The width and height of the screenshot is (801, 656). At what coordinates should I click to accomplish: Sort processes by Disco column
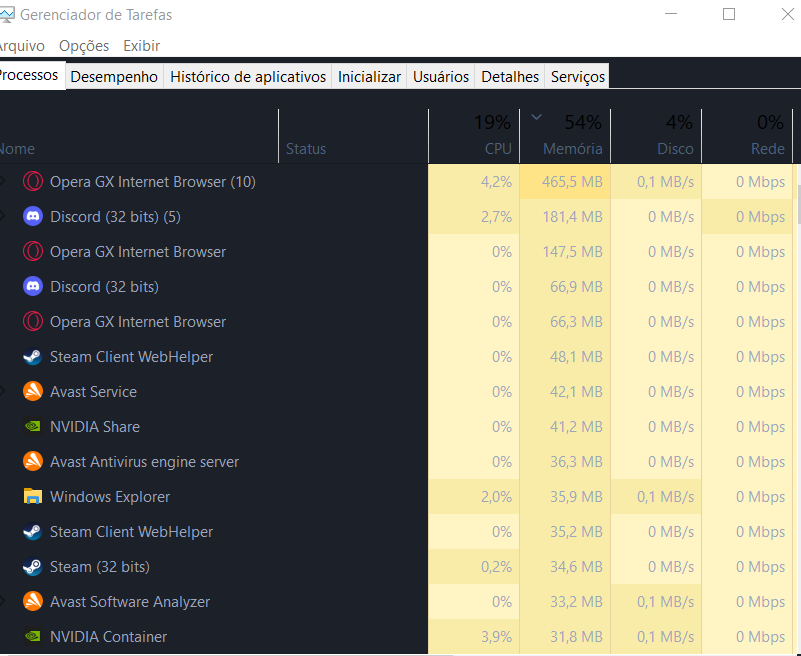click(x=656, y=136)
